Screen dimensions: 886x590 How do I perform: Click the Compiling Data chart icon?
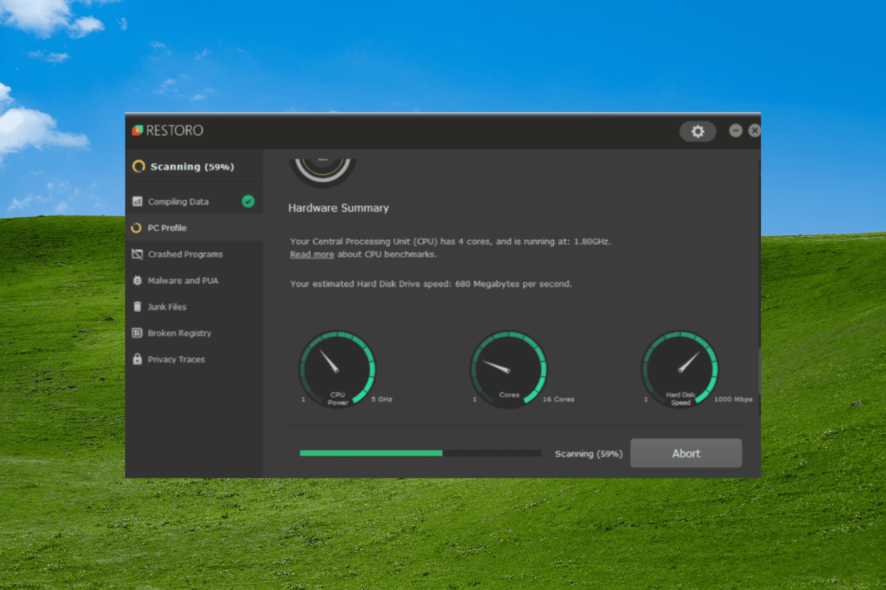coord(137,201)
